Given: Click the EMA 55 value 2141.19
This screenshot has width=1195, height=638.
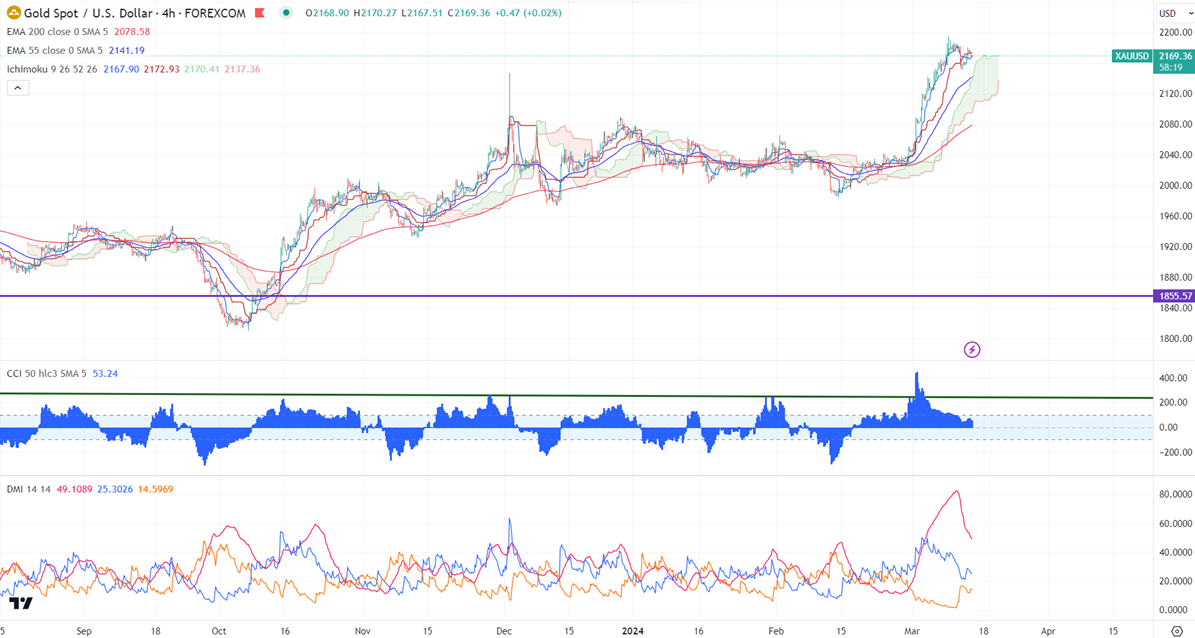Looking at the screenshot, I should [x=127, y=50].
